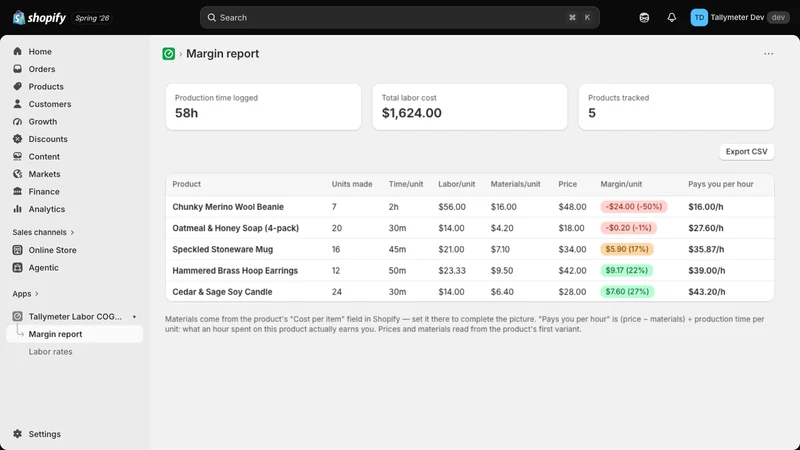Select the Discounts badge icon
The height and width of the screenshot is (450, 800).
pos(17,139)
